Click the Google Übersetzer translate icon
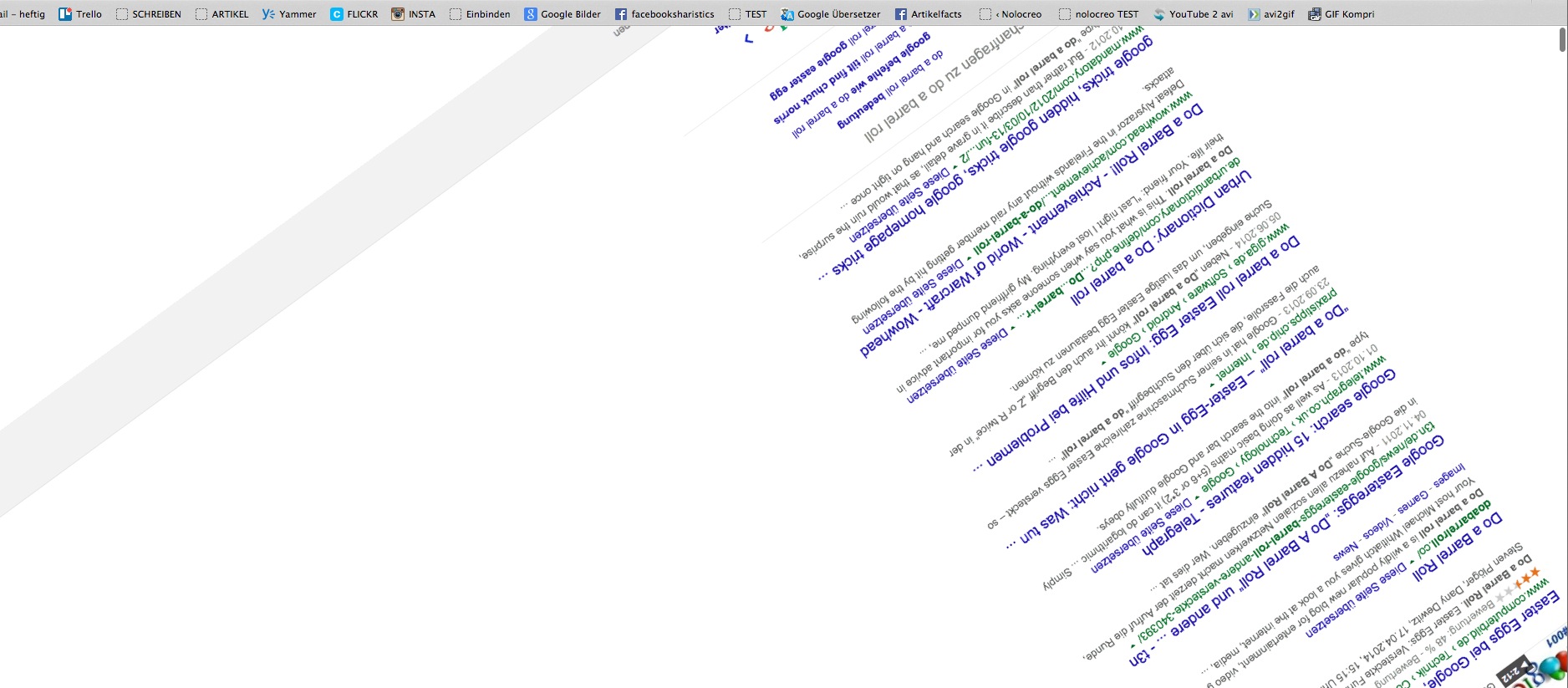Screen dimensions: 1568x688 (787, 14)
